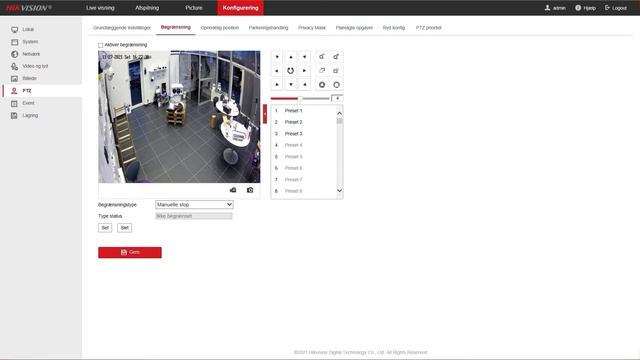Pan camera down-left with PTZ arrow
The width and height of the screenshot is (640, 360).
(277, 84)
